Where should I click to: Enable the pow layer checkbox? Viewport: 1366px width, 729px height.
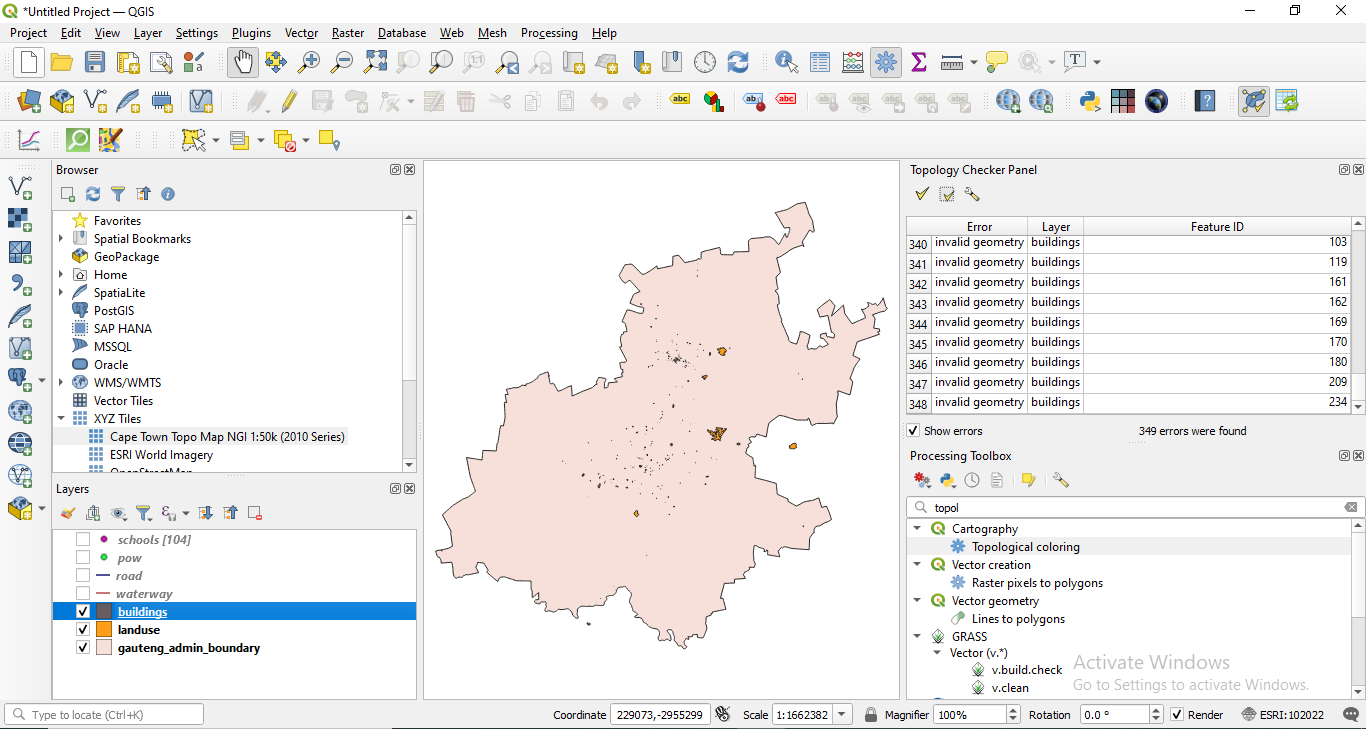[x=83, y=557]
